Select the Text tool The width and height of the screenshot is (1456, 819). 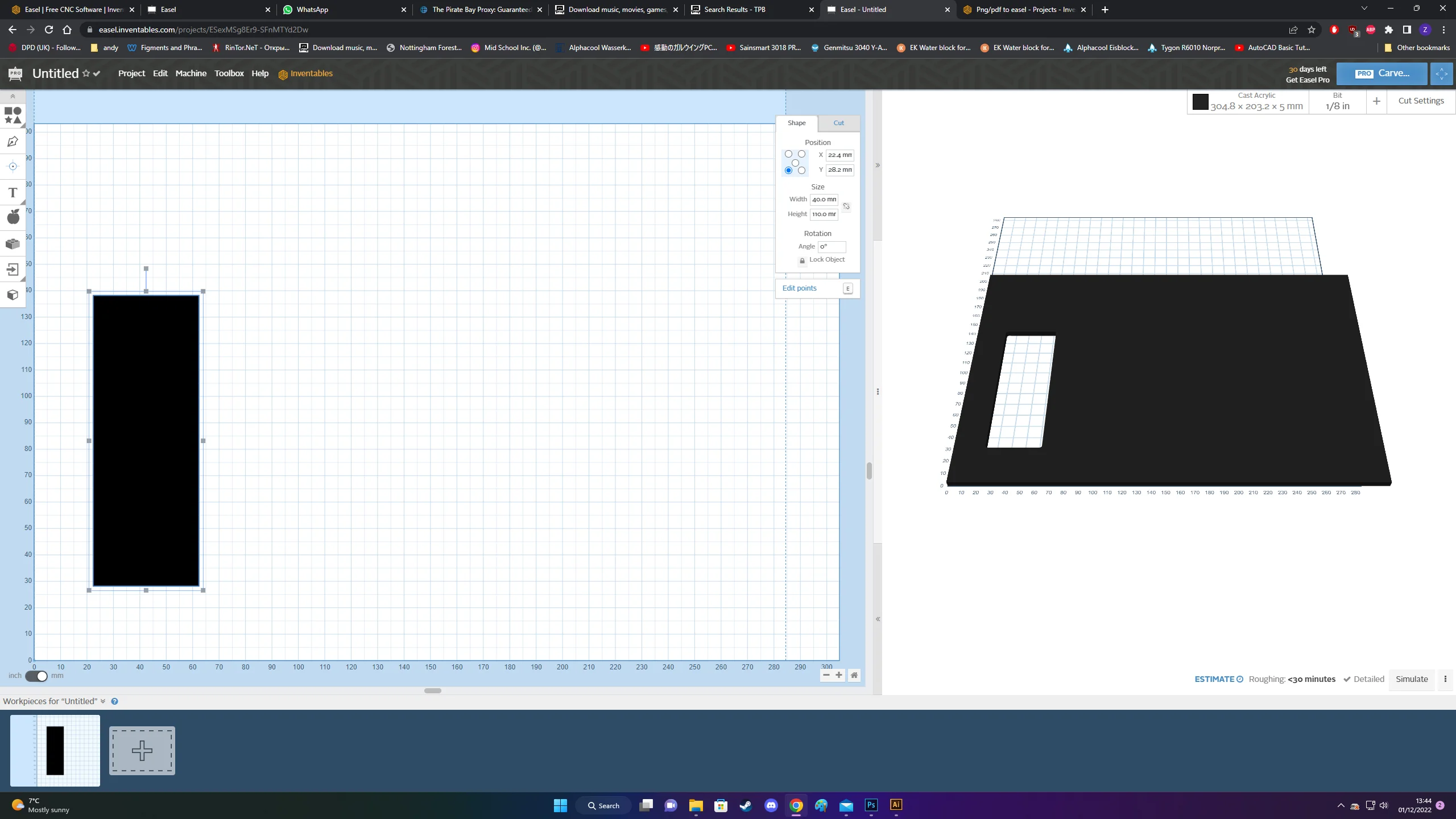coord(13,193)
